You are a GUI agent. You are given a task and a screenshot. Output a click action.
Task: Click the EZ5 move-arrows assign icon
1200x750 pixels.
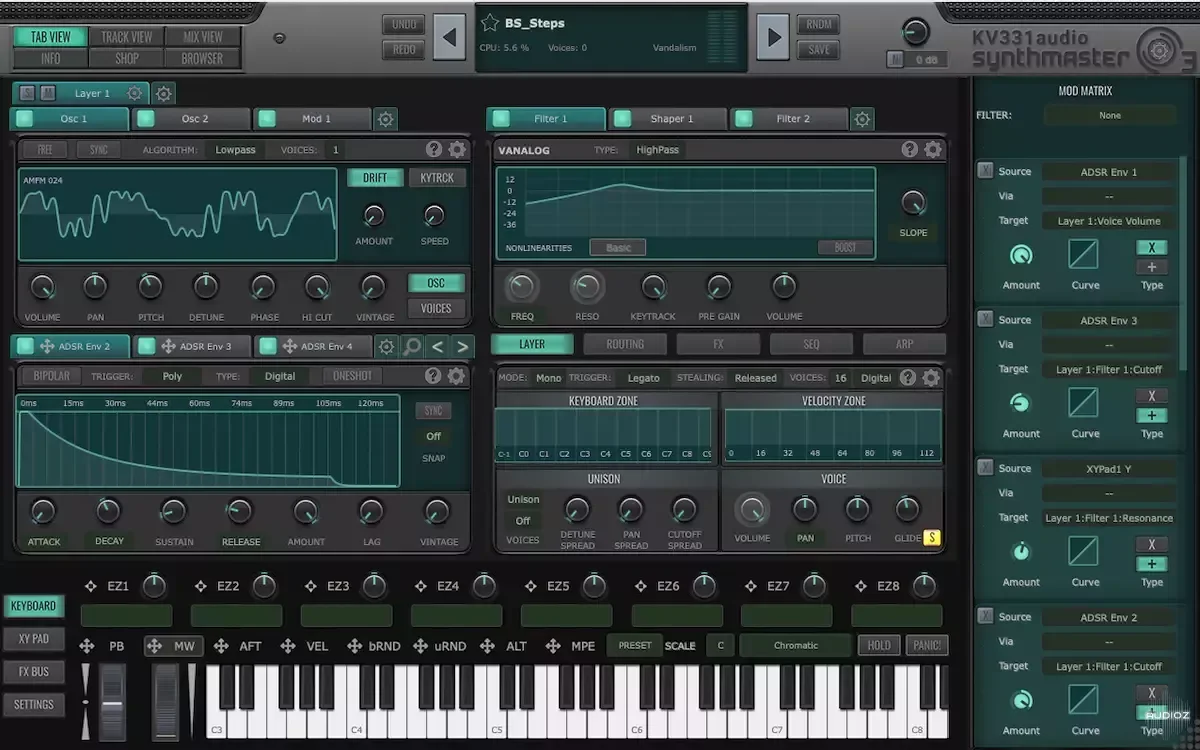[531, 586]
